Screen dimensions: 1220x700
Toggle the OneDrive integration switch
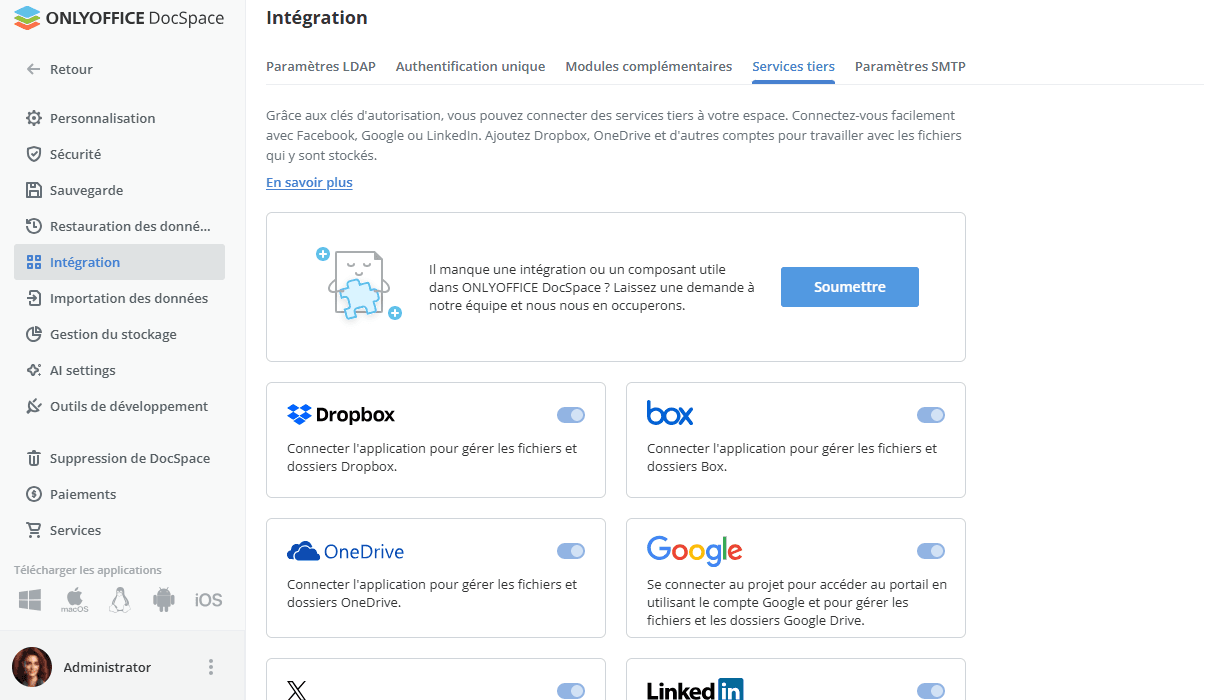(571, 551)
